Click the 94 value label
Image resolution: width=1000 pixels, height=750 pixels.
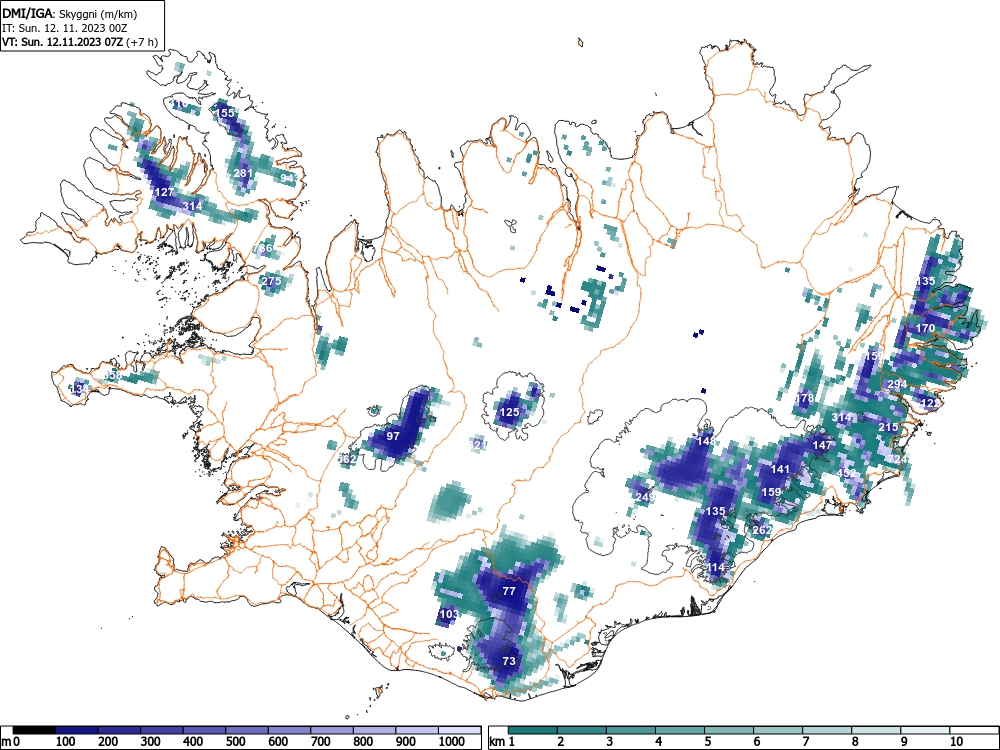point(288,177)
